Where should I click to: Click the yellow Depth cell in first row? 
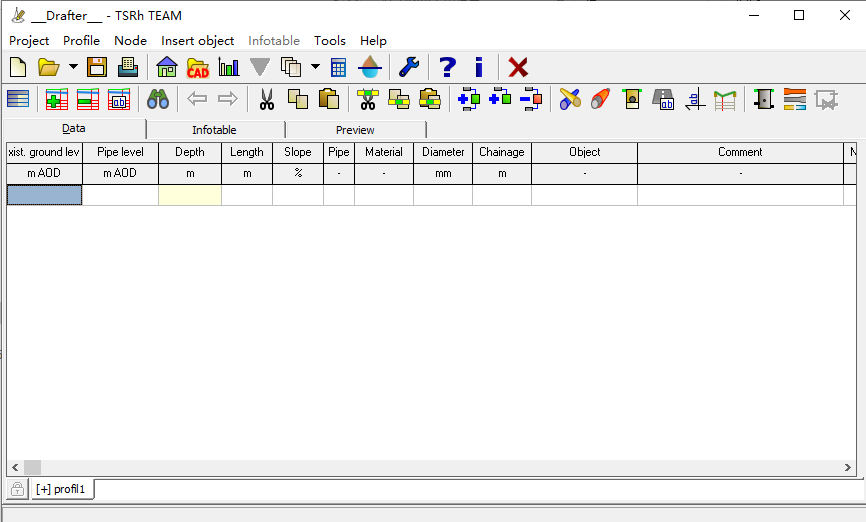190,195
